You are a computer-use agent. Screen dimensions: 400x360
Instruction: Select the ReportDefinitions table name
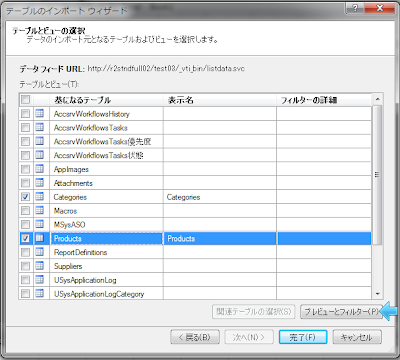click(x=80, y=252)
